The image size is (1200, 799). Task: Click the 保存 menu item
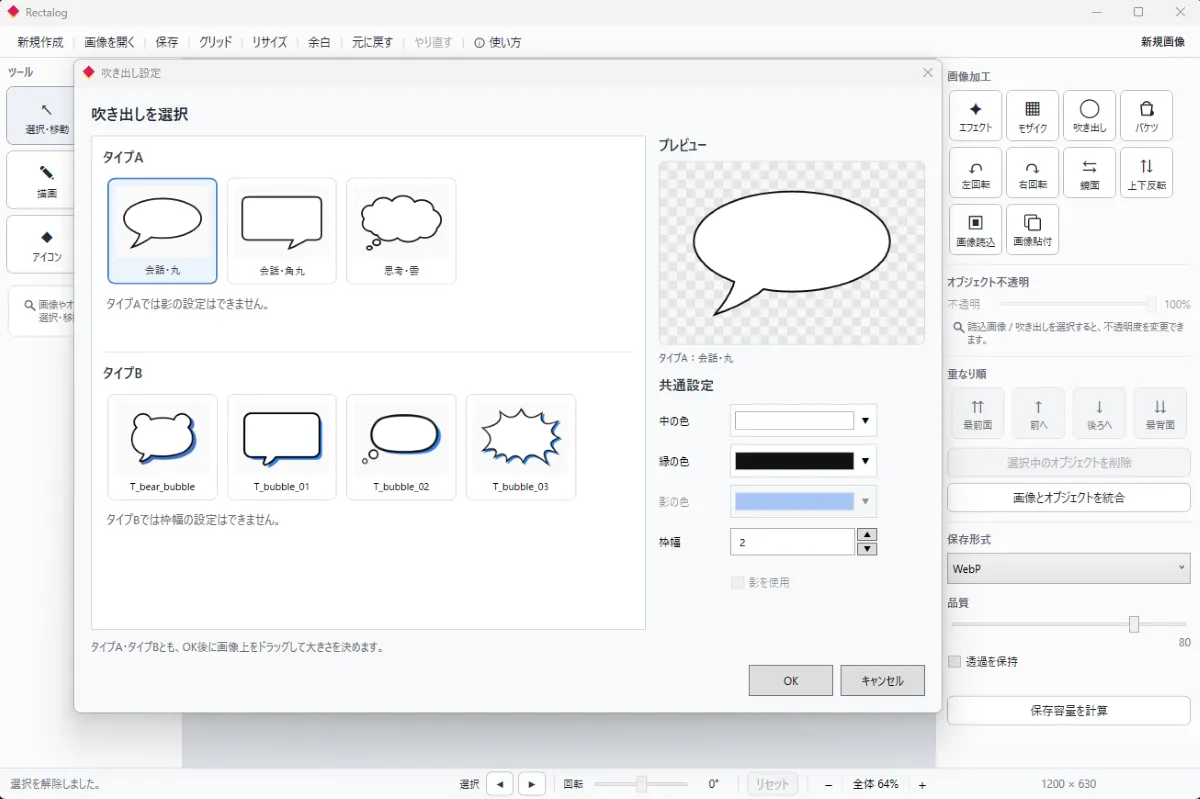point(167,42)
